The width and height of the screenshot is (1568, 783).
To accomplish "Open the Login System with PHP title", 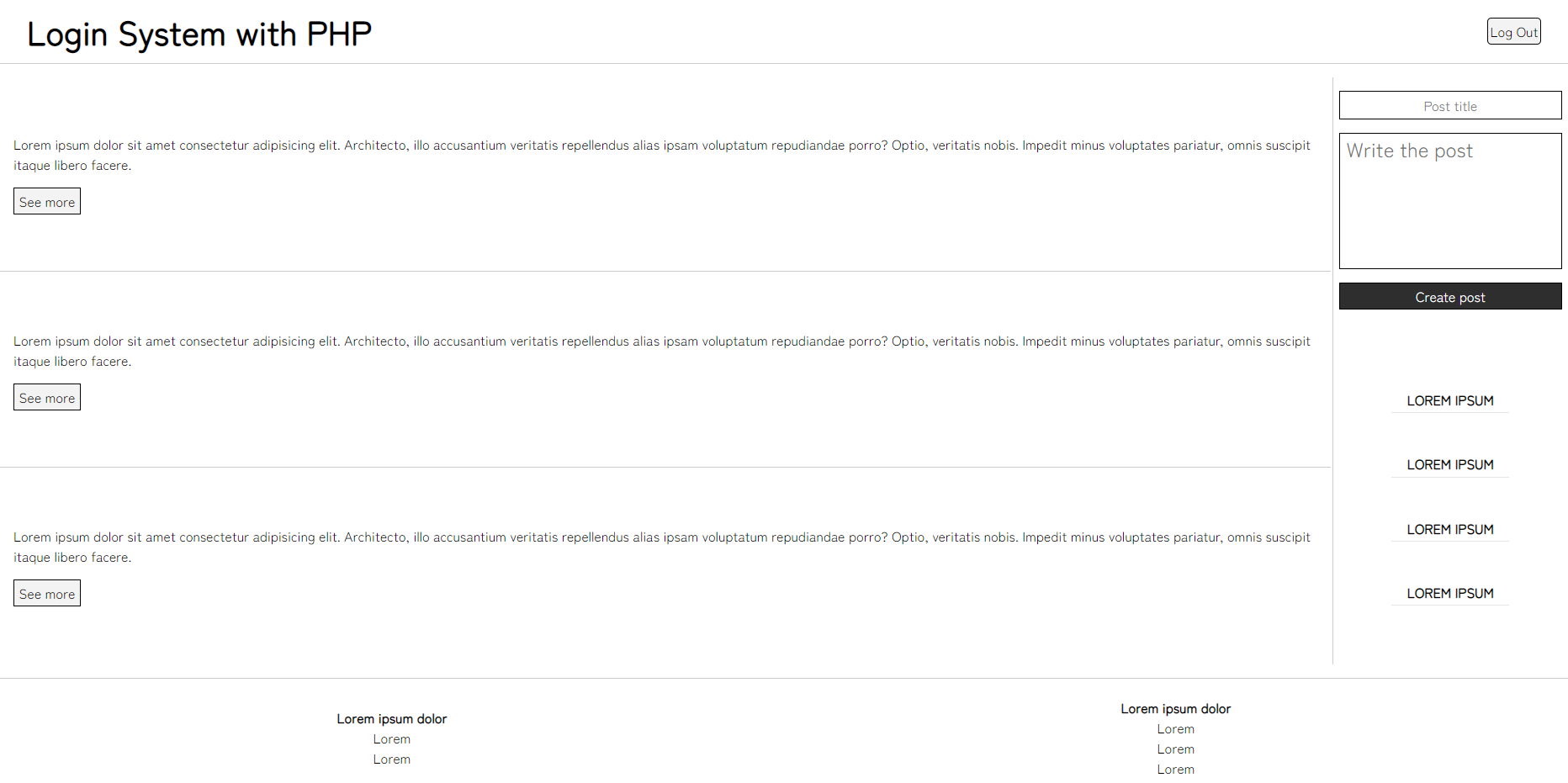I will point(199,34).
